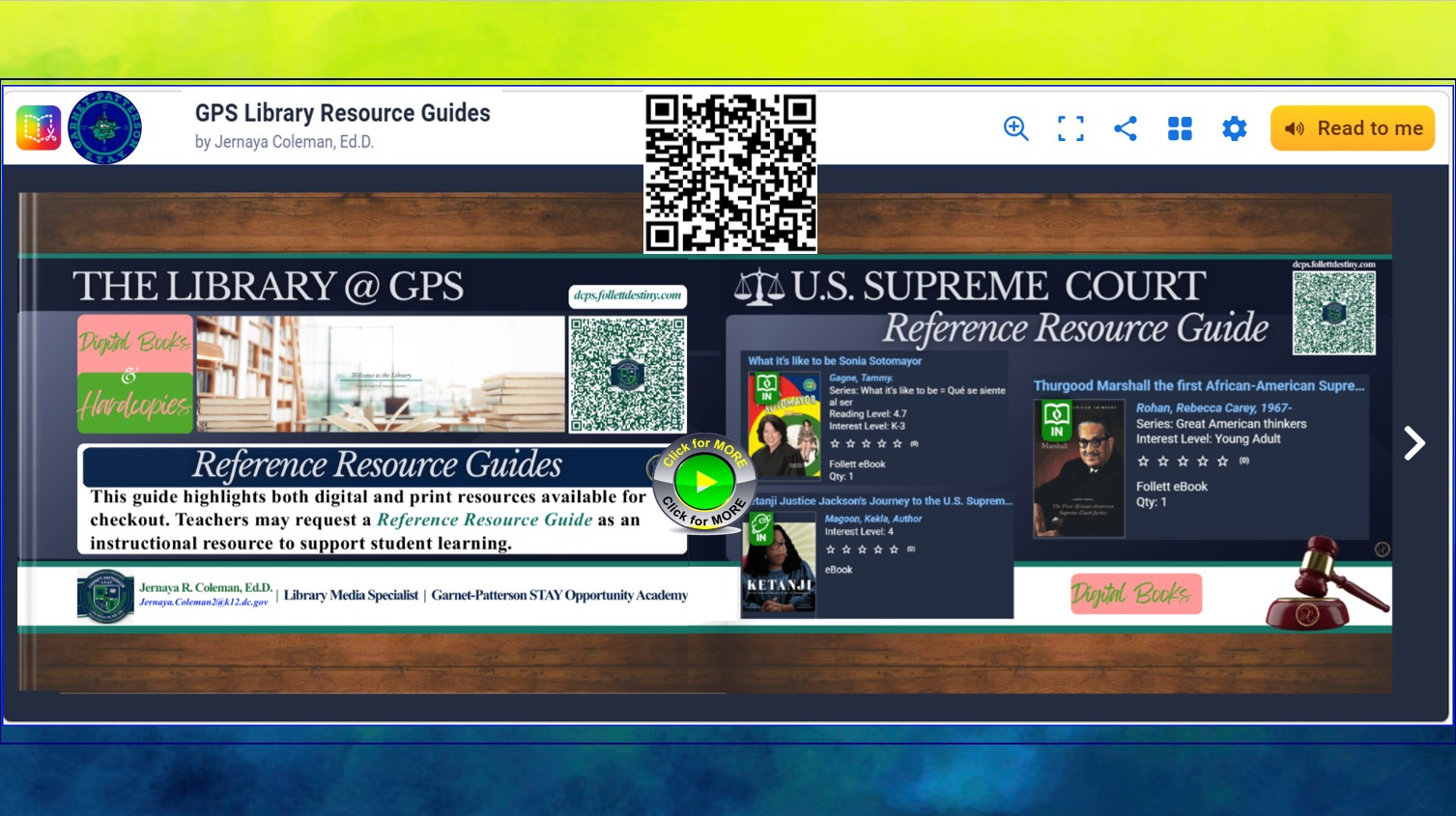The image size is (1456, 816).
Task: Click the pink Digital Books label on right page
Action: click(x=1136, y=594)
